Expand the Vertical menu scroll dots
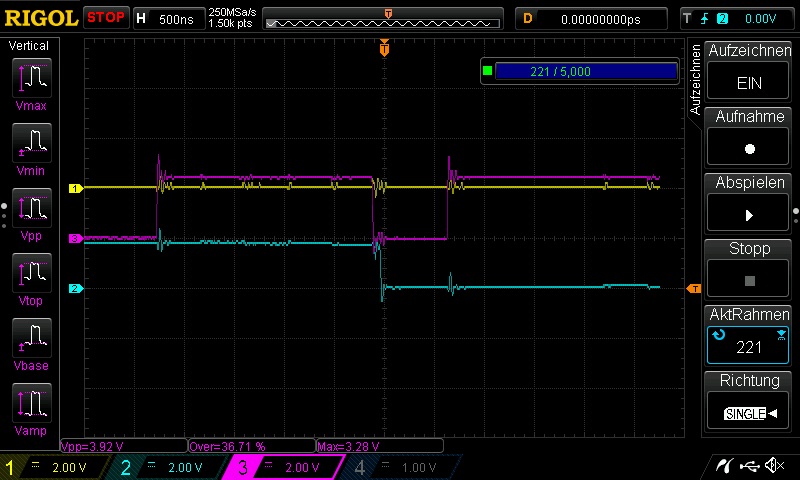This screenshot has height=480, width=800. tap(4, 208)
